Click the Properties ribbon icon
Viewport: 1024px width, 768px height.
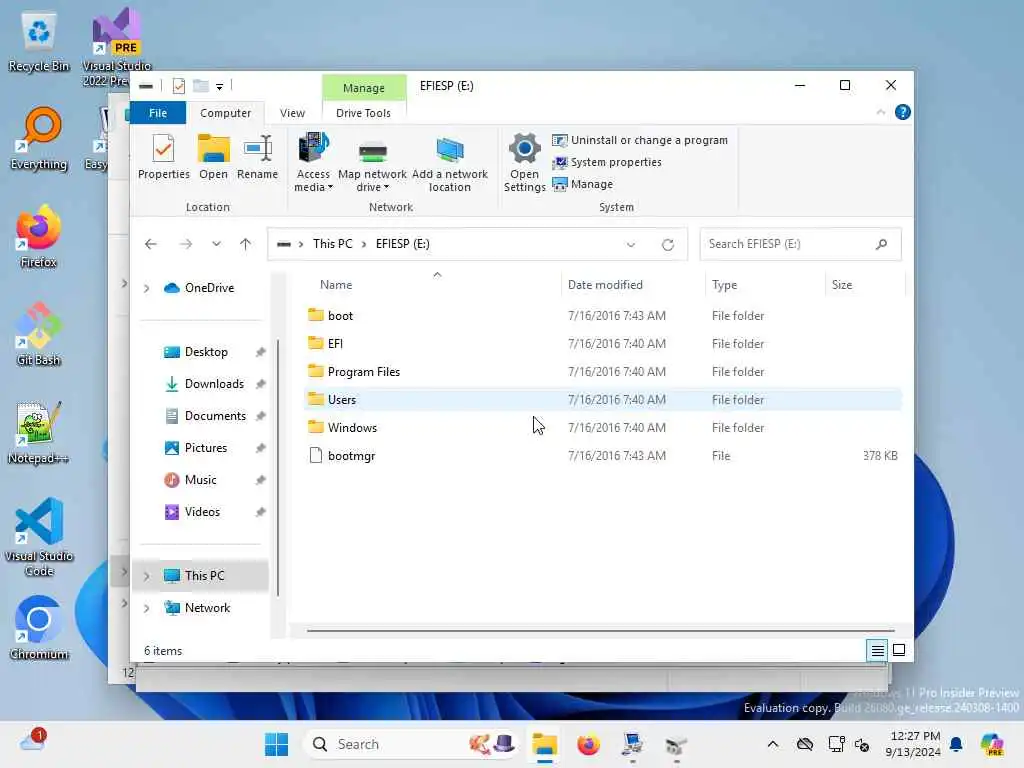click(163, 157)
